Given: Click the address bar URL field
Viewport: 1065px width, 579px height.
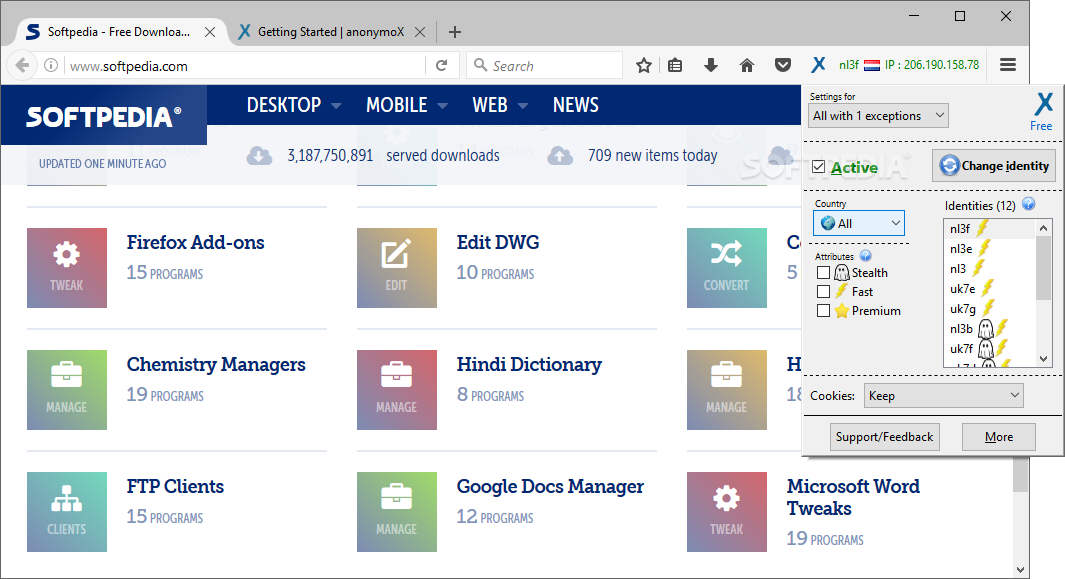Looking at the screenshot, I should pos(245,66).
